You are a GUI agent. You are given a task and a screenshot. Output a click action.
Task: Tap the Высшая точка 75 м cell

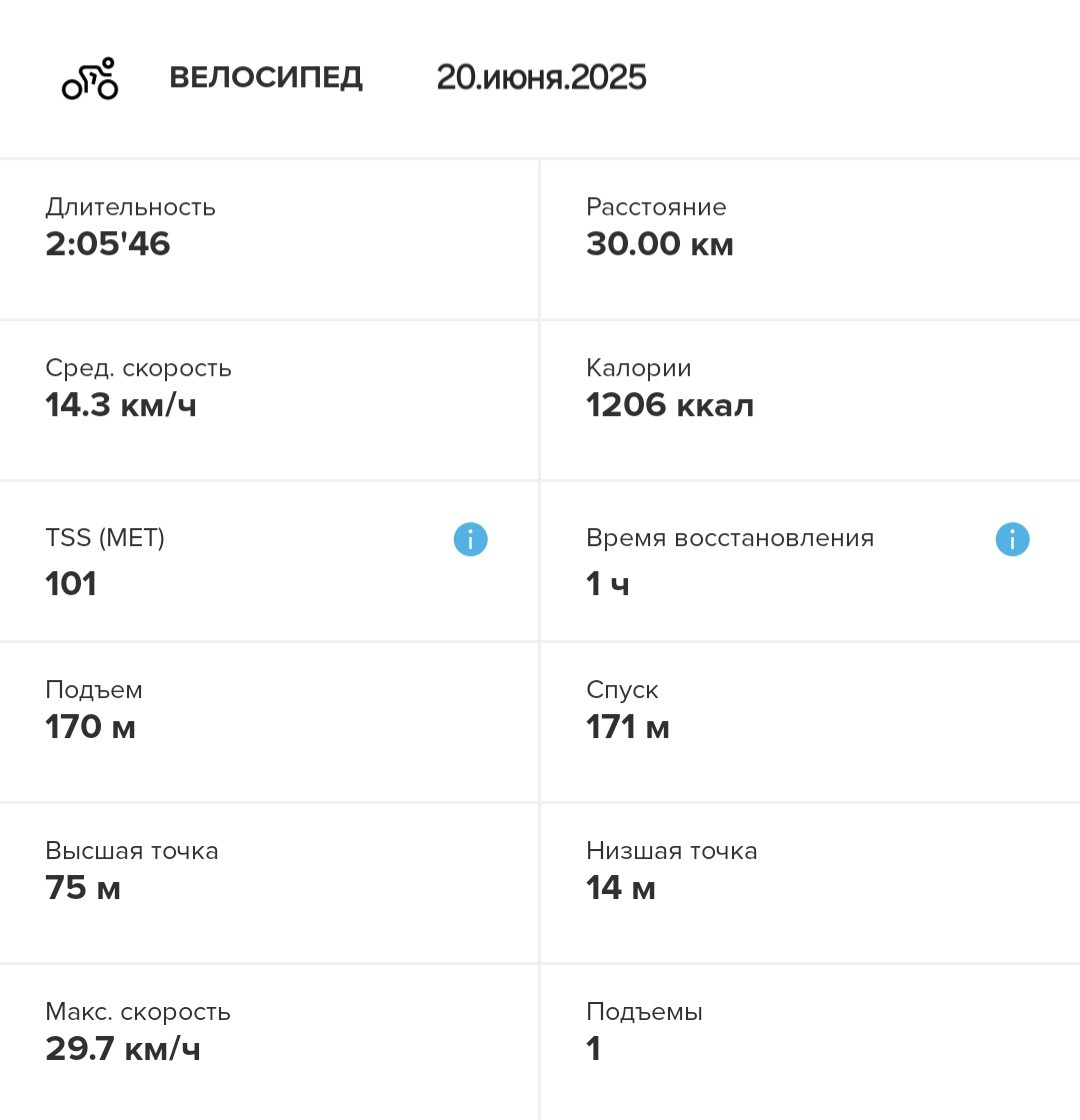point(269,884)
